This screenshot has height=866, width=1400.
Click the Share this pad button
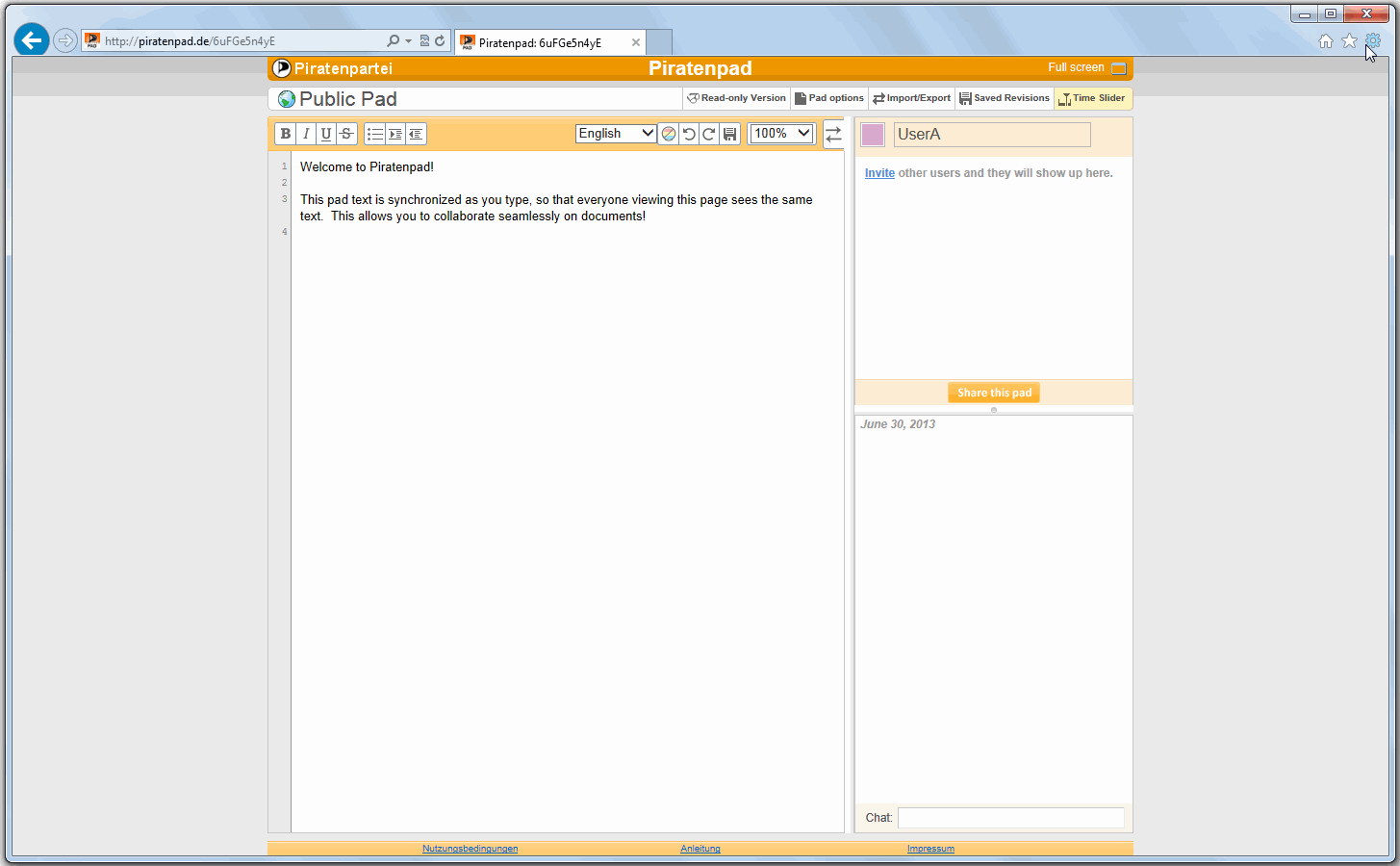click(x=994, y=393)
